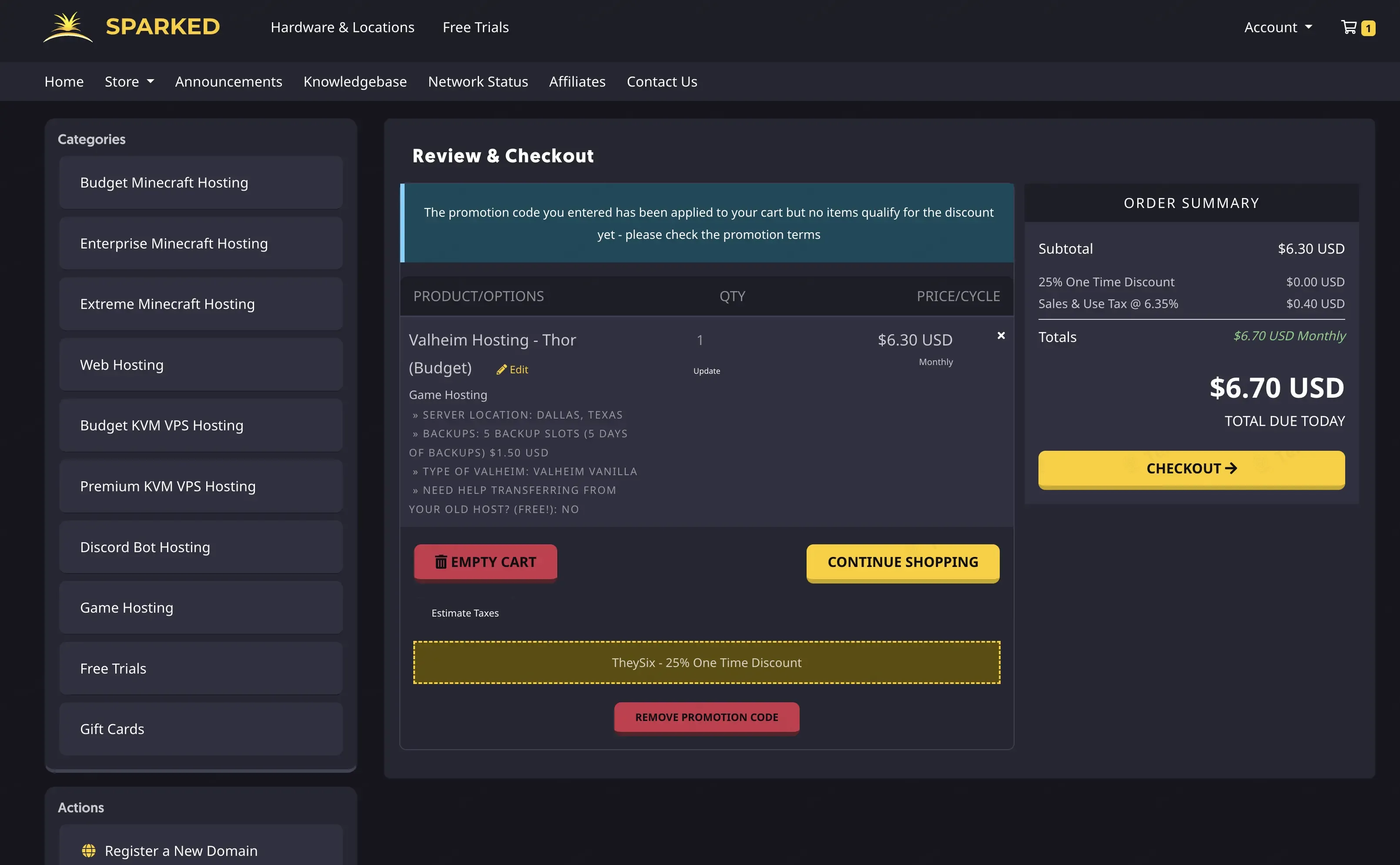Screen dimensions: 1400x865
Task: Open the Gift Cards category
Action: point(201,729)
